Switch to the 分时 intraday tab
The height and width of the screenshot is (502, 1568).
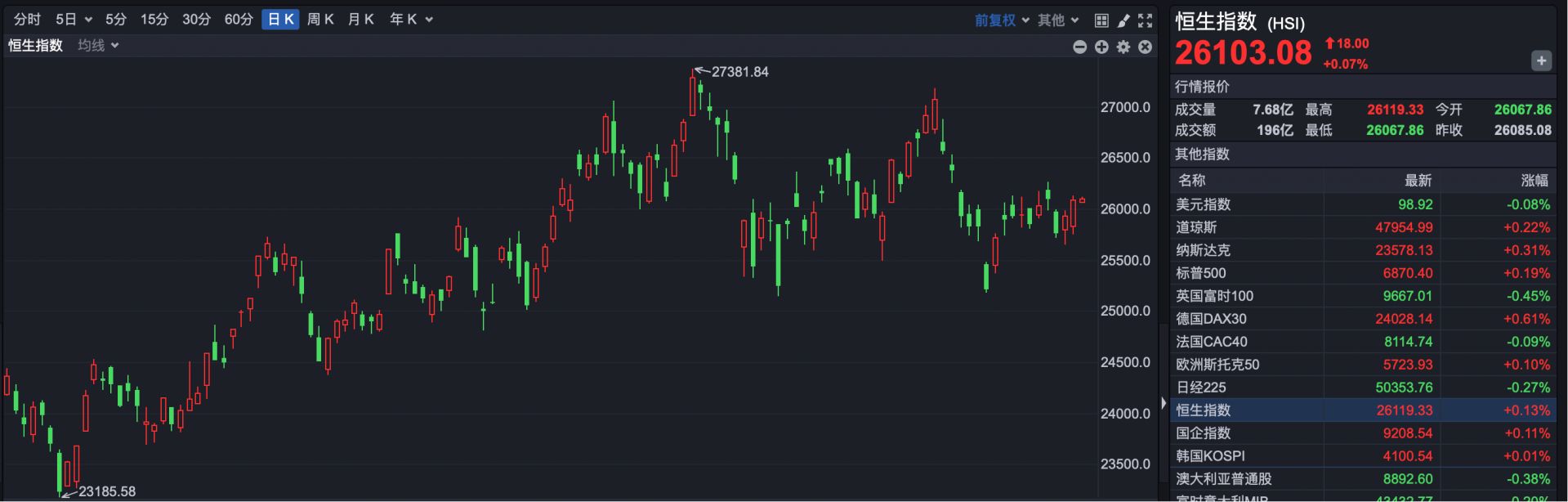point(27,20)
